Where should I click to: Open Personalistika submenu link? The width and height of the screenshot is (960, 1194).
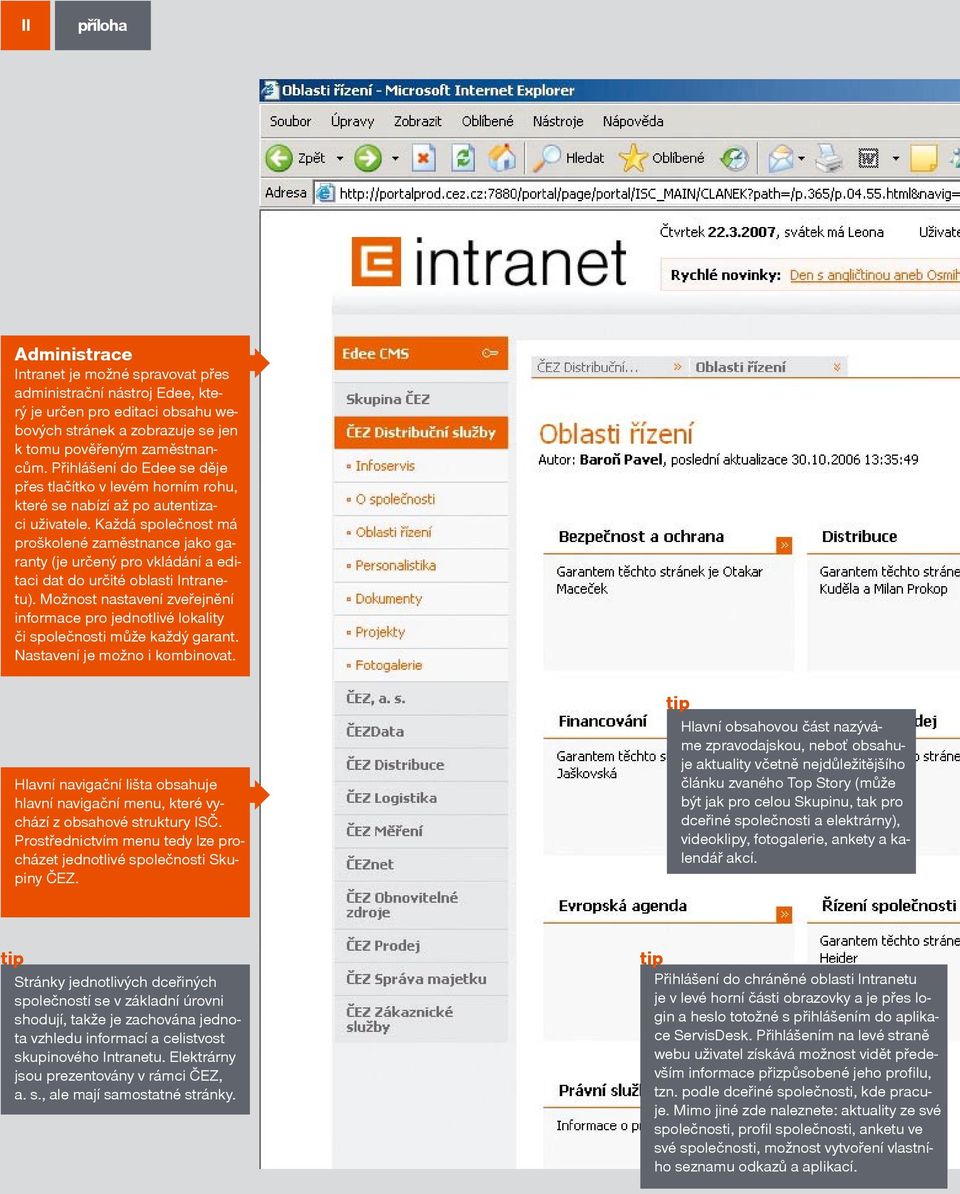point(395,565)
